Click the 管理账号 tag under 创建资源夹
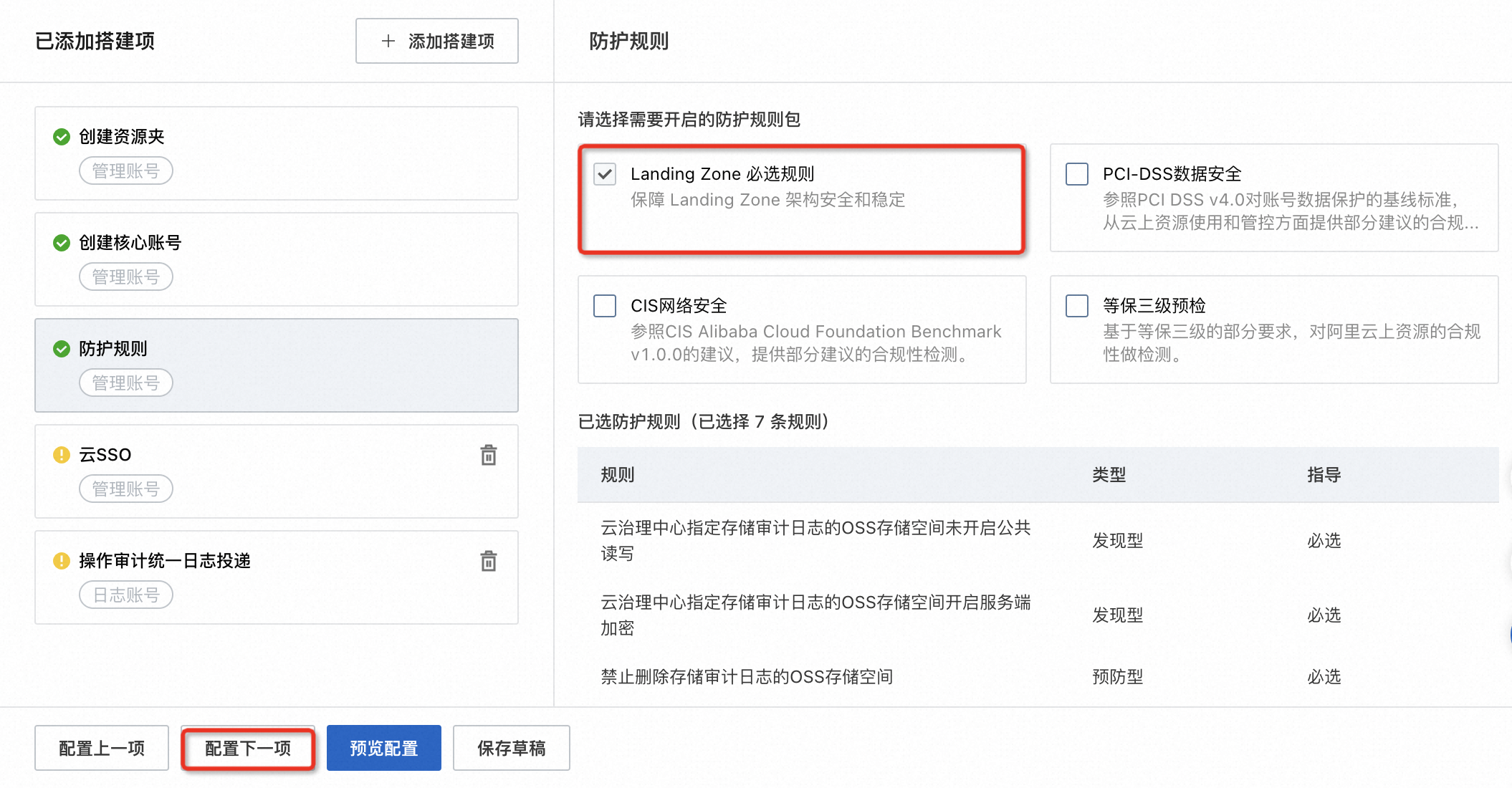 tap(126, 171)
